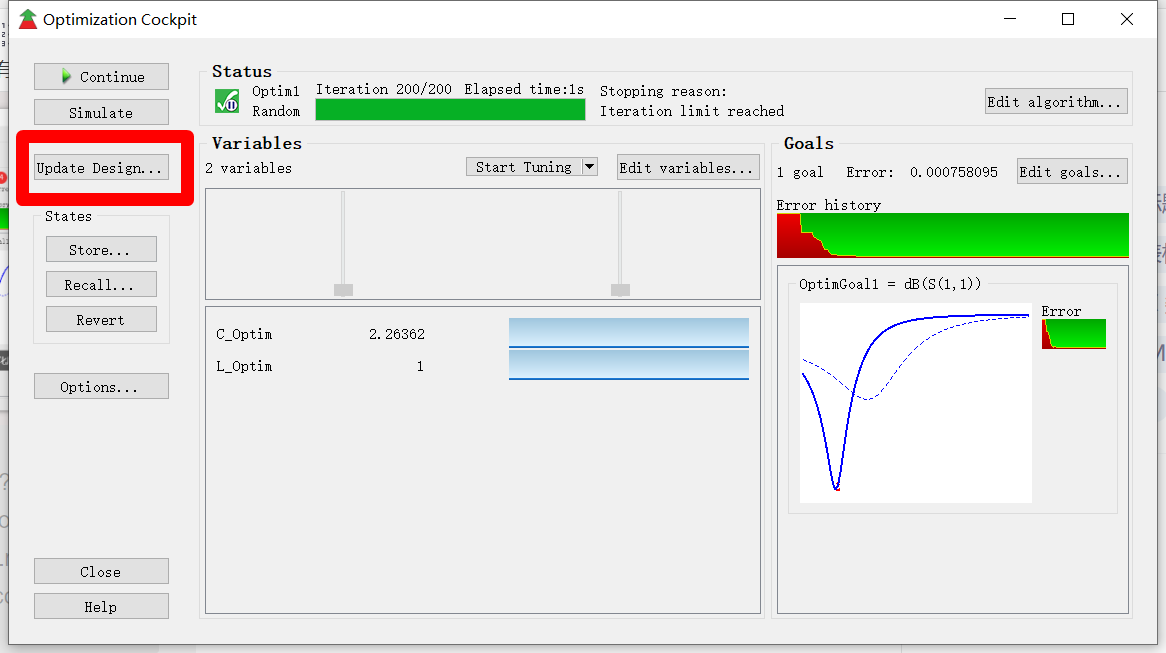Close the window with the X button
Screen dimensions: 1166x653
pos(1127,19)
